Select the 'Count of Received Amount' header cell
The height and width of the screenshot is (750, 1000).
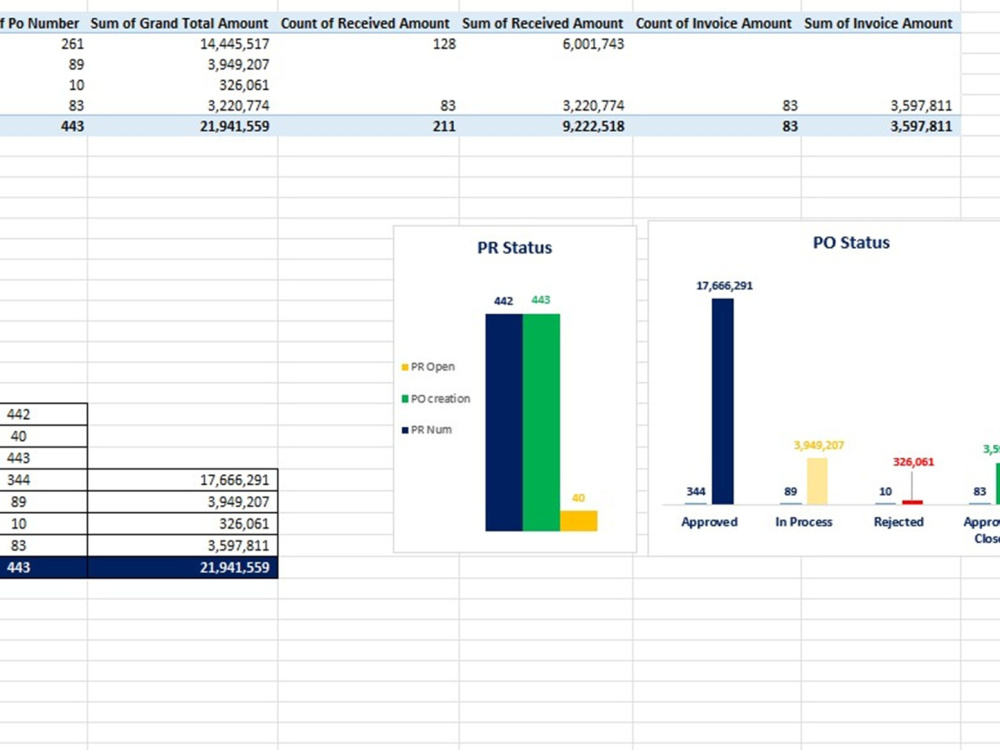coord(368,24)
